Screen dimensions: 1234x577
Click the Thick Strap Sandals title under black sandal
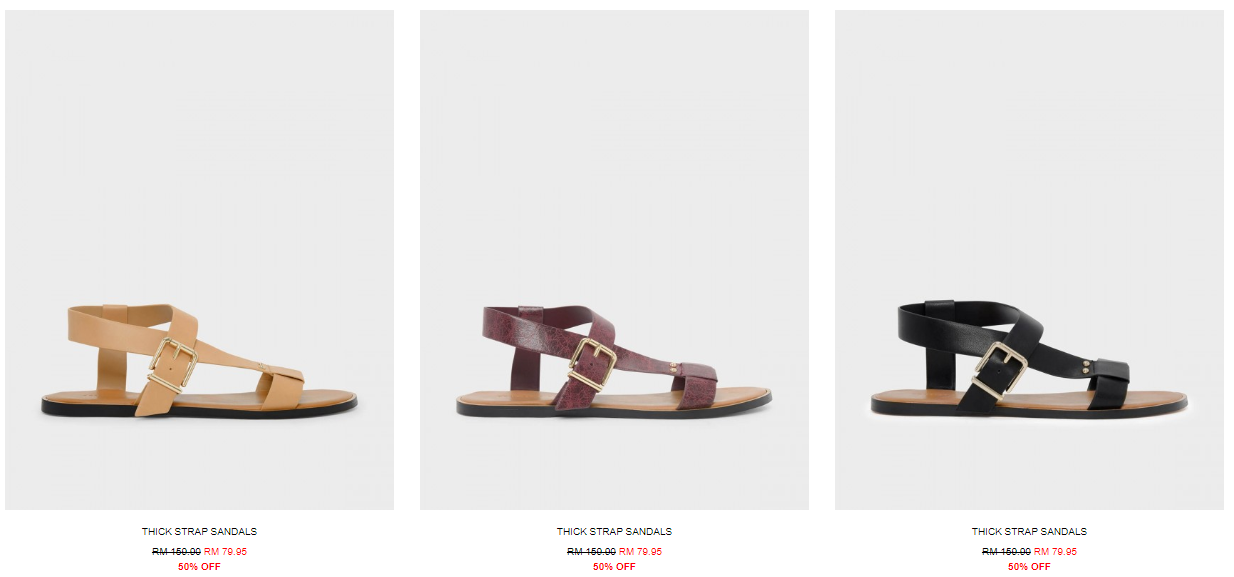point(1029,532)
